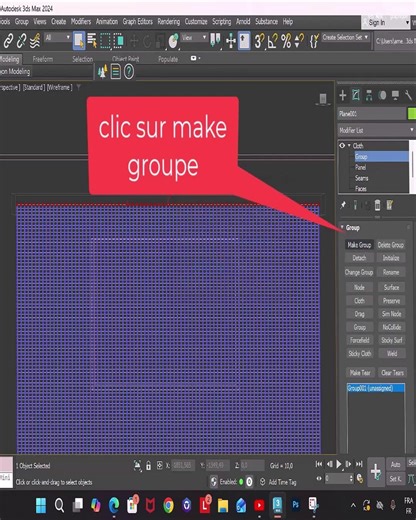Open Utilities wrench panel tab
Screen dimensions: 416x520
tap(408, 96)
